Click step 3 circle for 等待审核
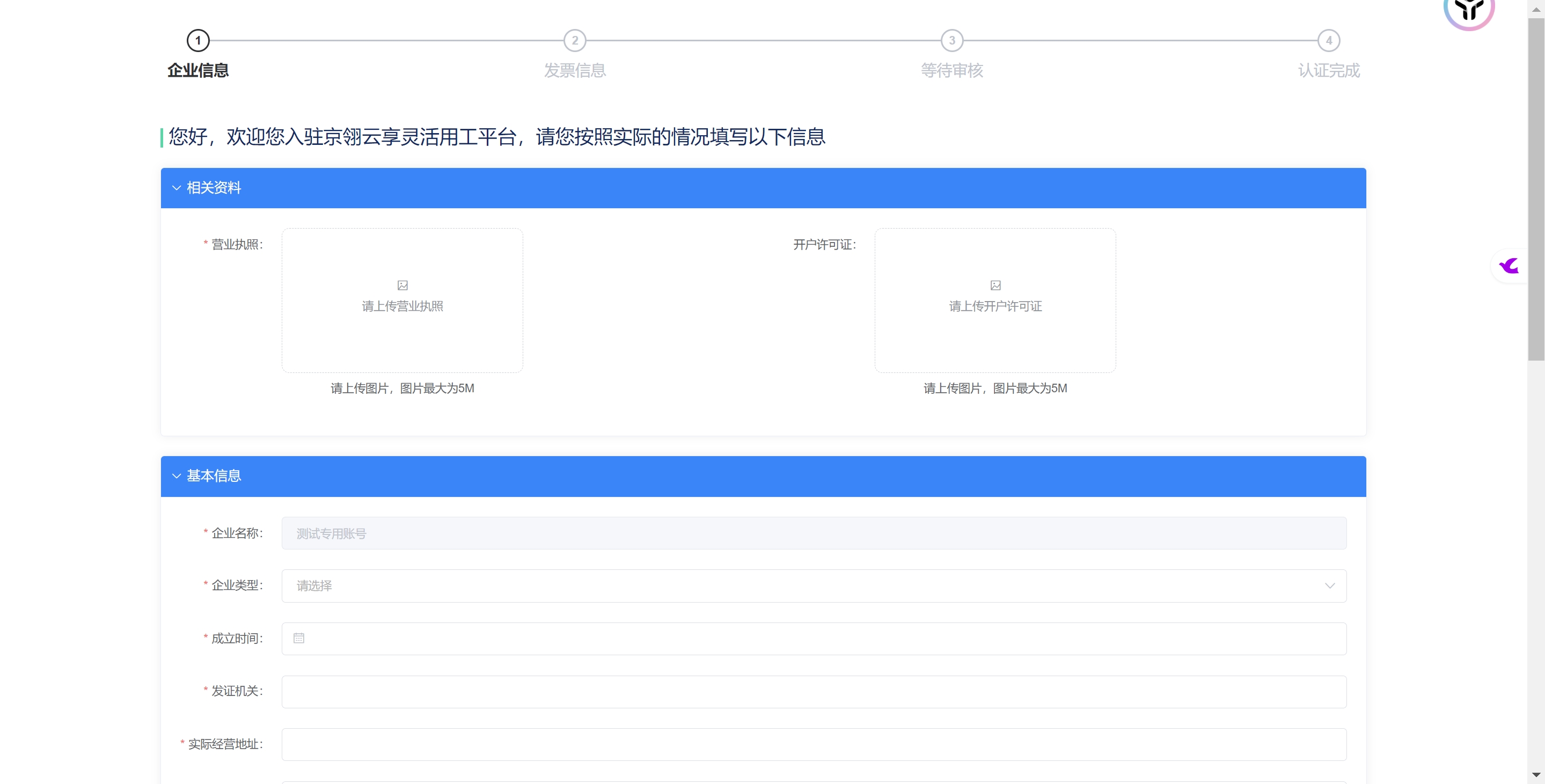The height and width of the screenshot is (784, 1545). 952,41
